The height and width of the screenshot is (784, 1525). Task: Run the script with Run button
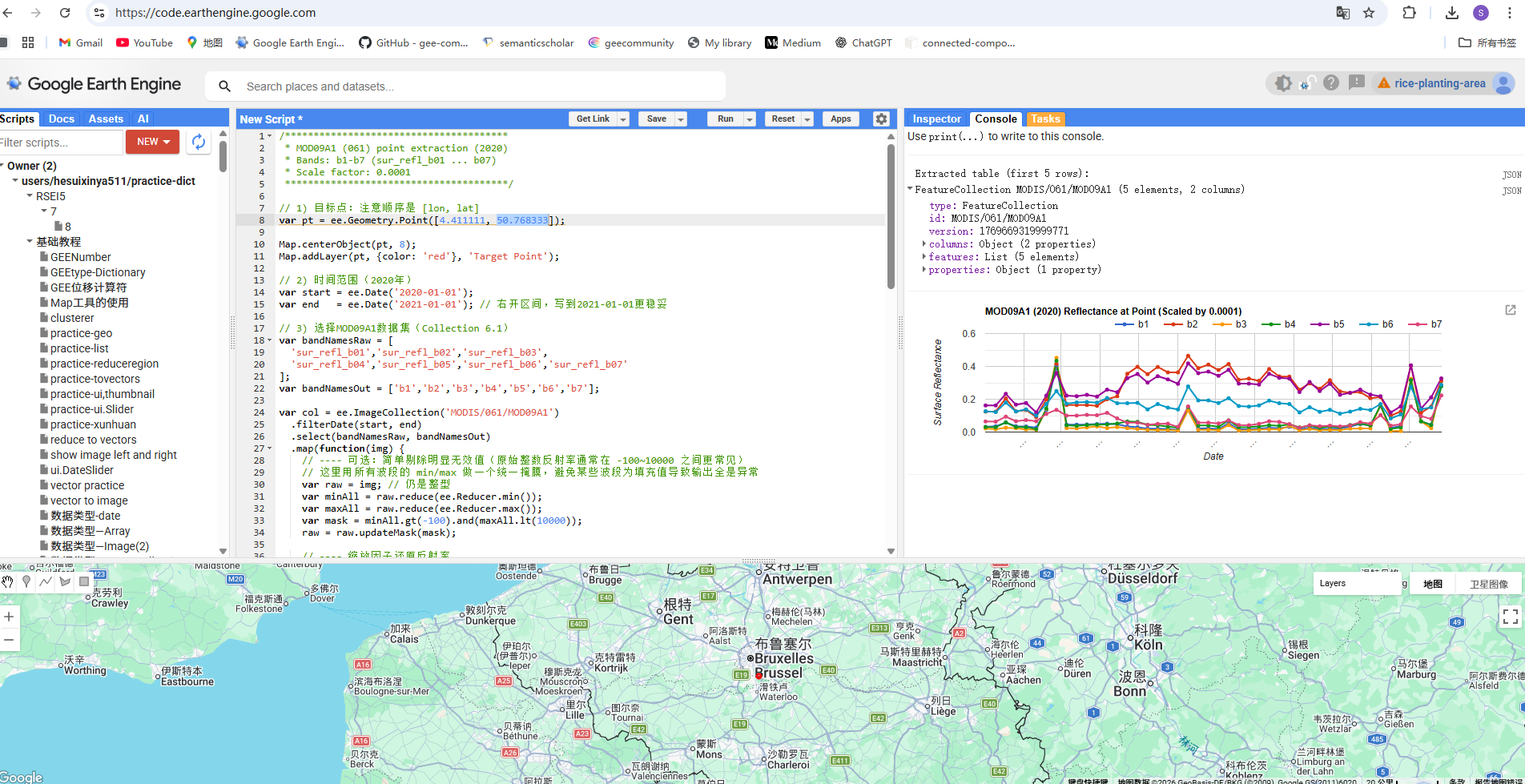point(725,119)
